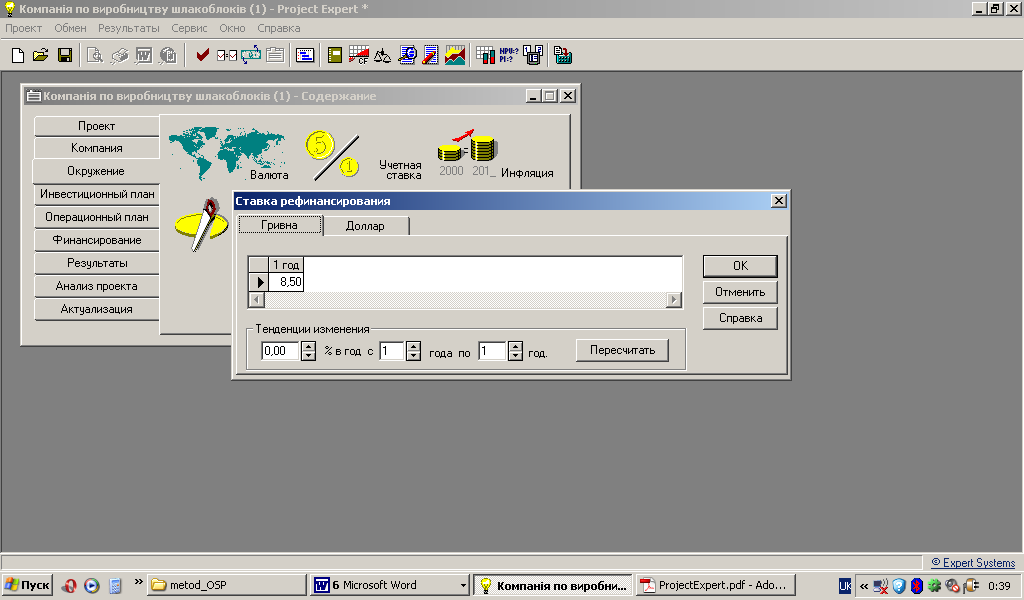Click the table scrollbar left arrow

click(x=257, y=300)
